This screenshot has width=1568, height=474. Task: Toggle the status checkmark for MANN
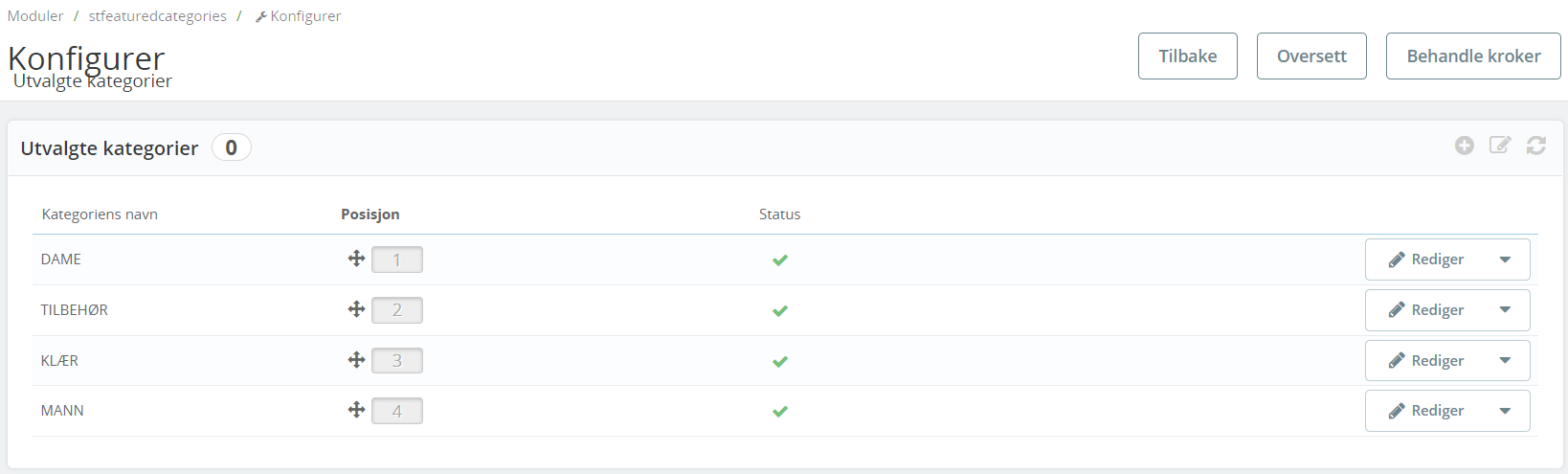point(780,411)
